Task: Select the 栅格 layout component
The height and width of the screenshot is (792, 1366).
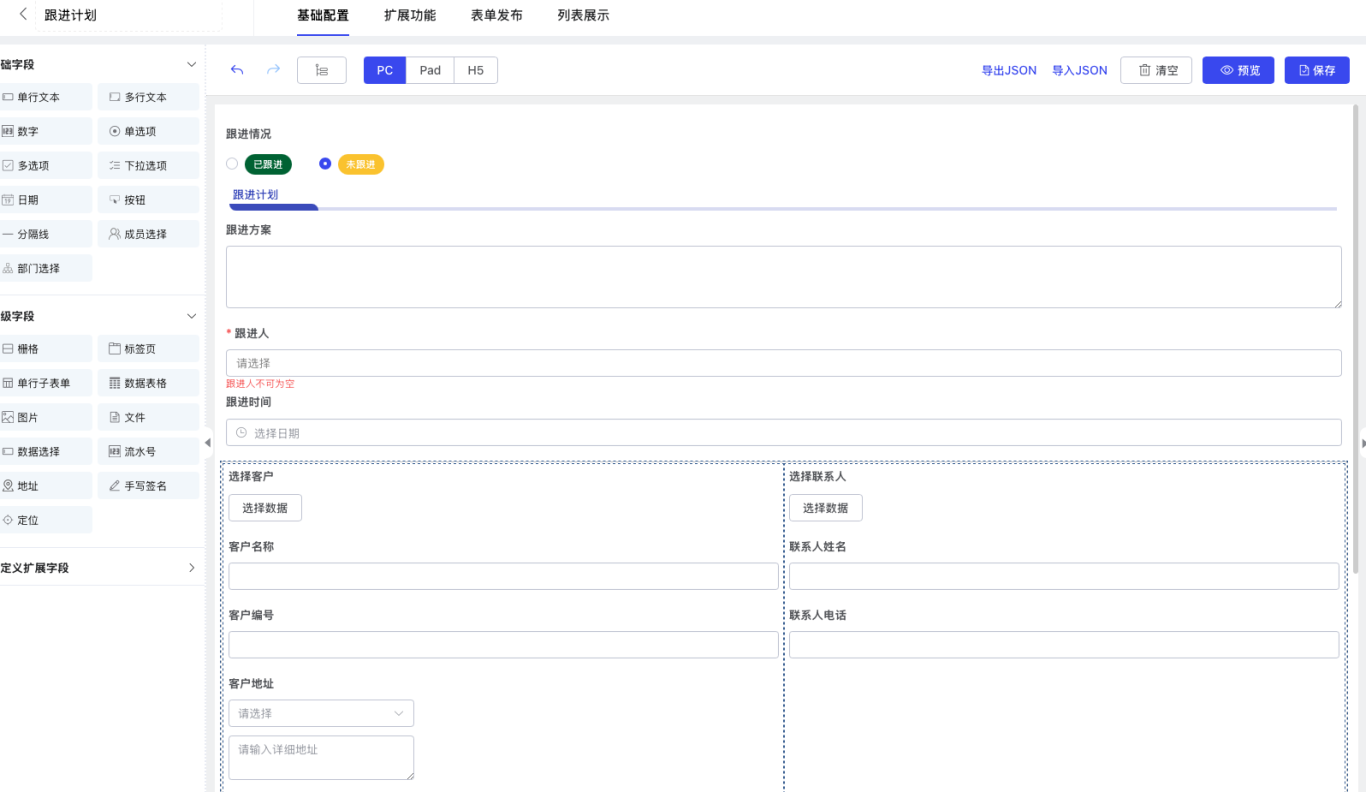Action: click(45, 349)
